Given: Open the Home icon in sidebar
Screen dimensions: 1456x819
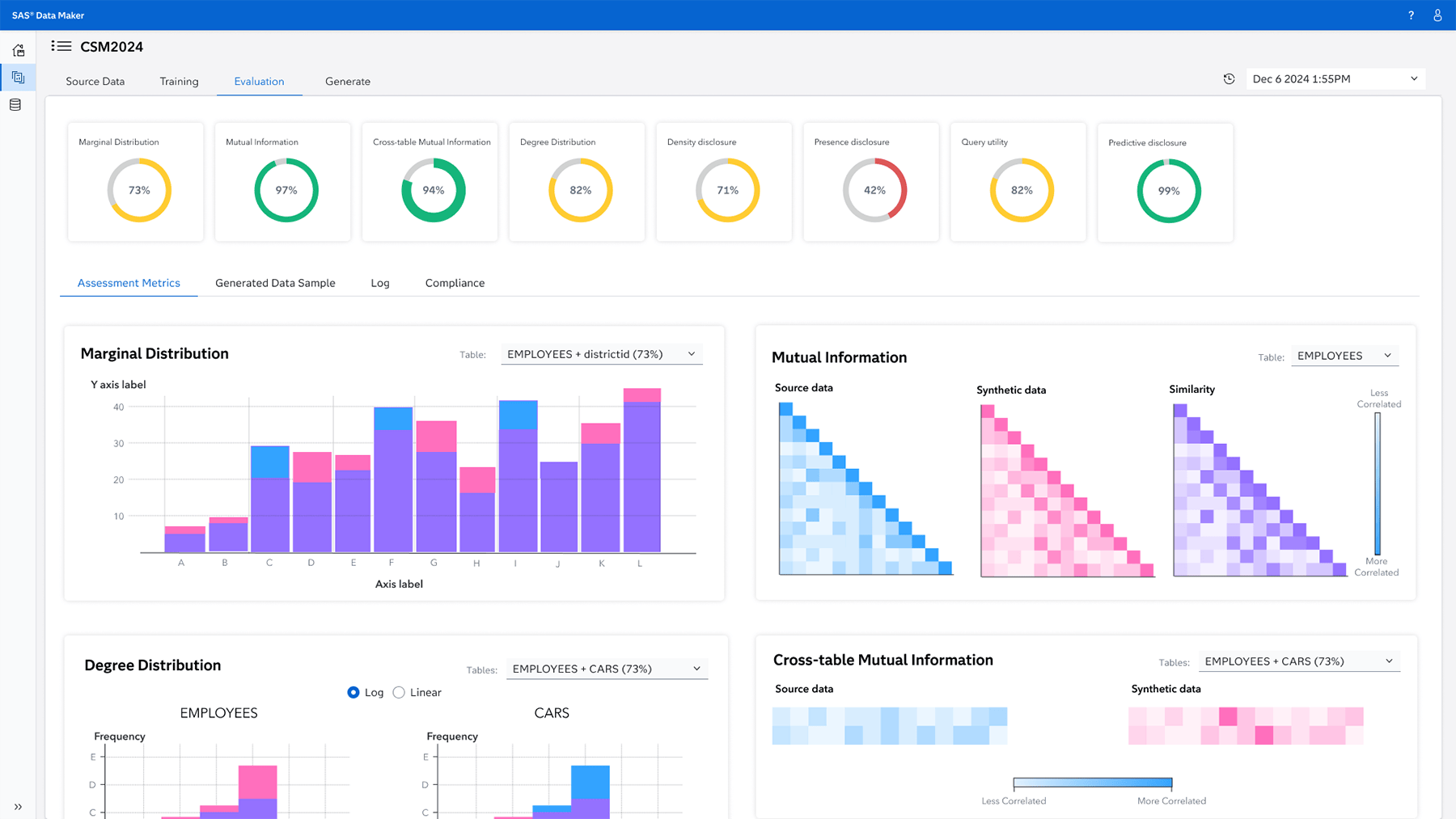Looking at the screenshot, I should [x=18, y=49].
